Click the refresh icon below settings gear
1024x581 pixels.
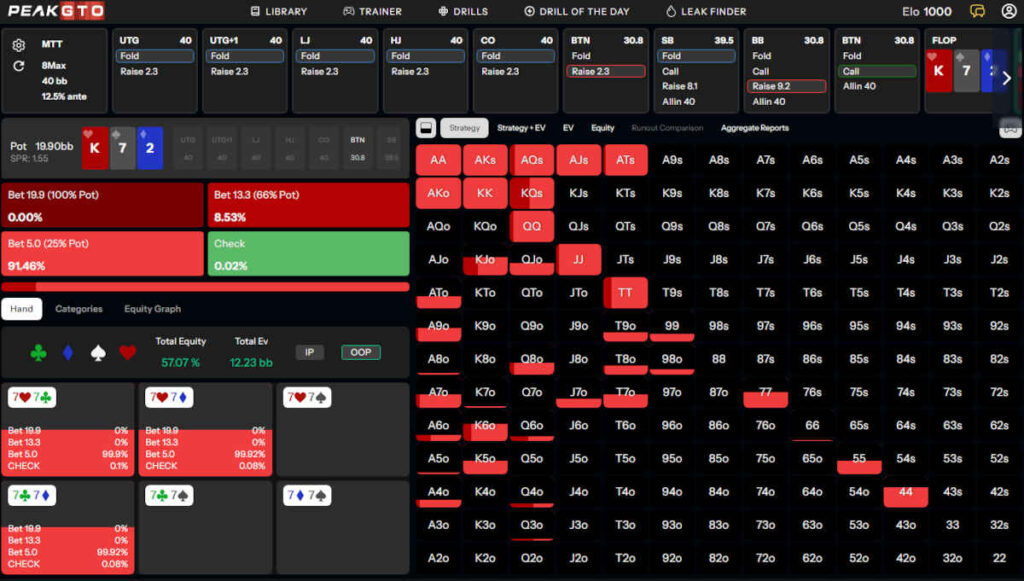point(19,66)
